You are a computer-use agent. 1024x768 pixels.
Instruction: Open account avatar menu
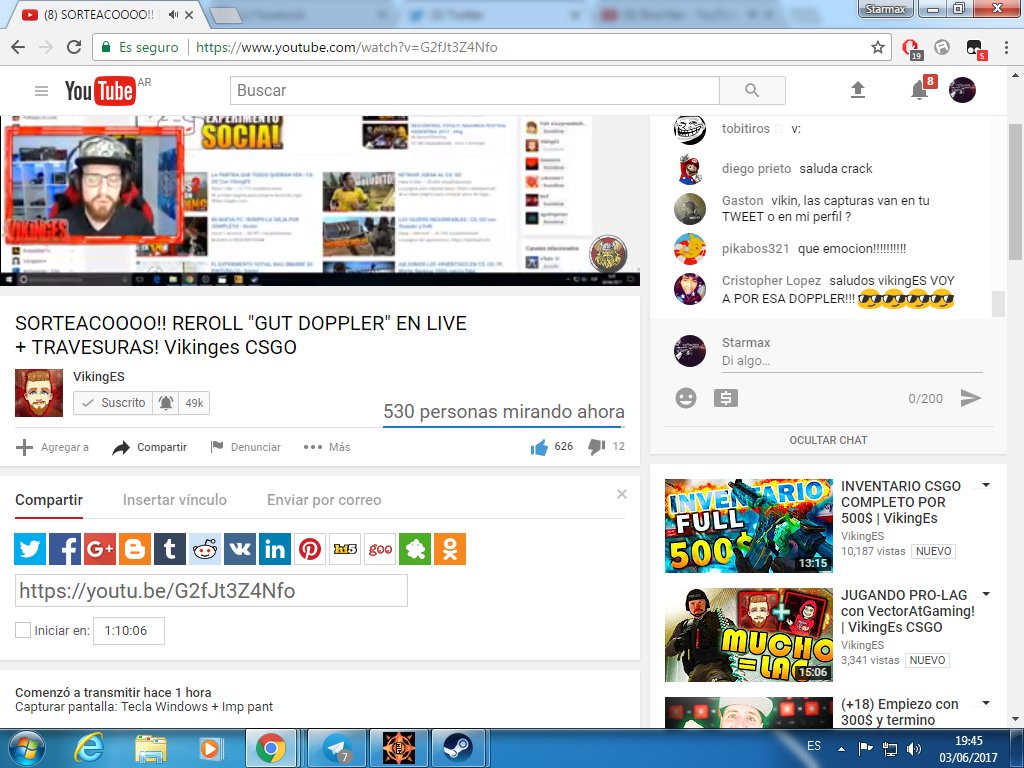[962, 90]
